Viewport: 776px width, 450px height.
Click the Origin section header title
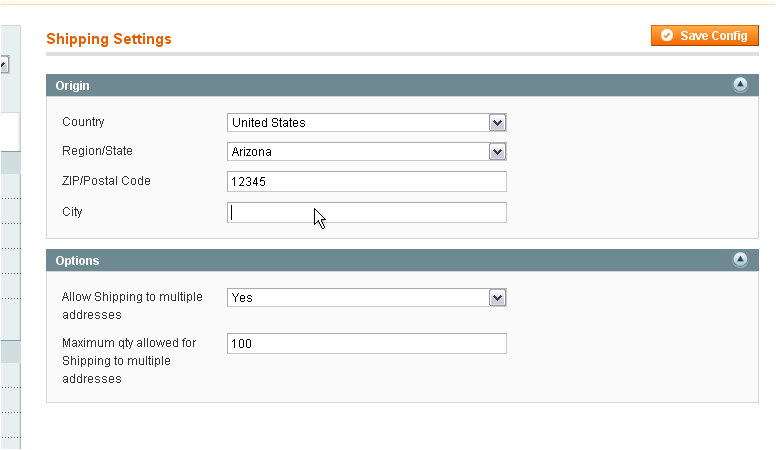pos(72,86)
